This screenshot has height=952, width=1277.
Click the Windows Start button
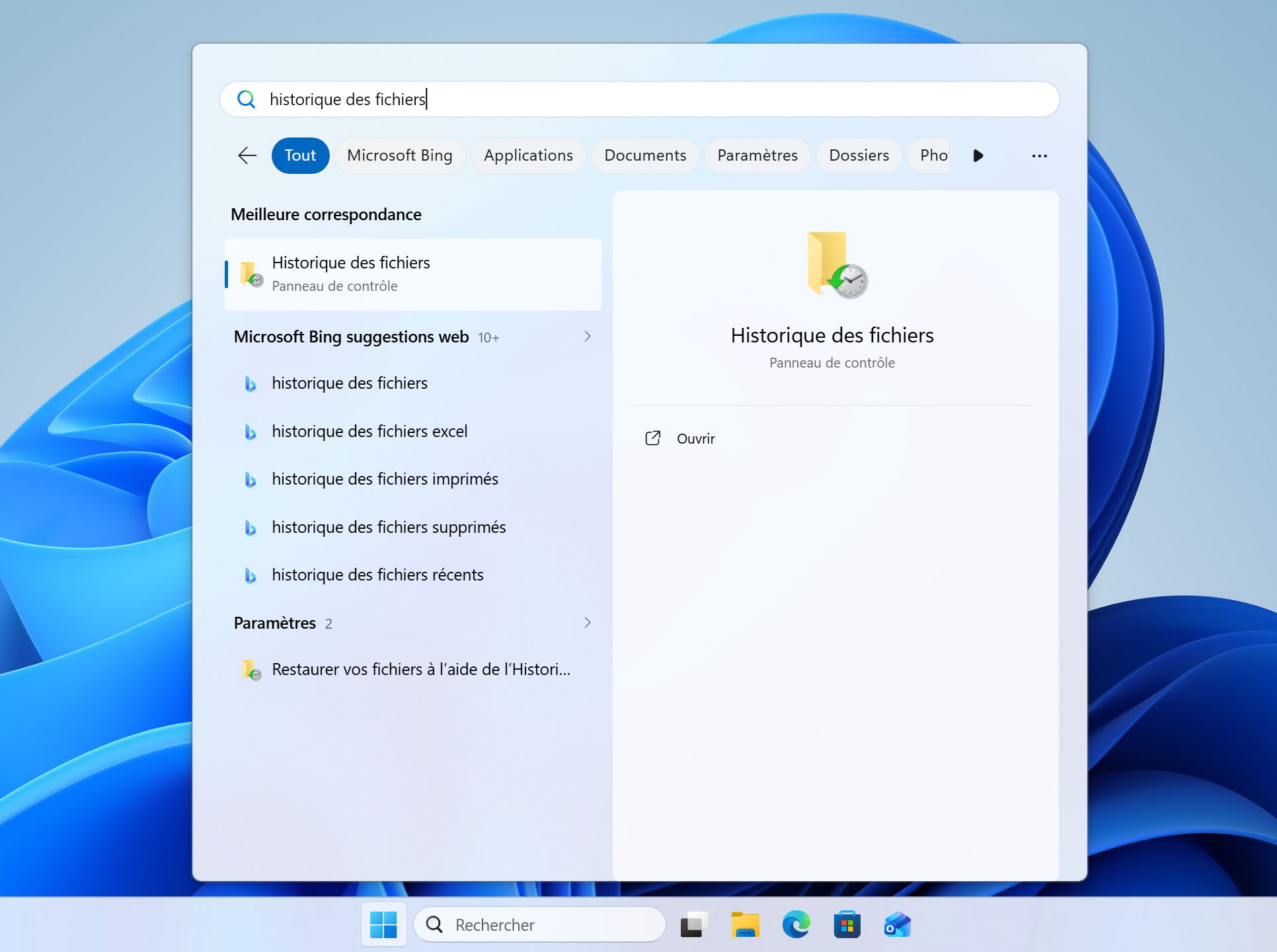click(x=383, y=924)
